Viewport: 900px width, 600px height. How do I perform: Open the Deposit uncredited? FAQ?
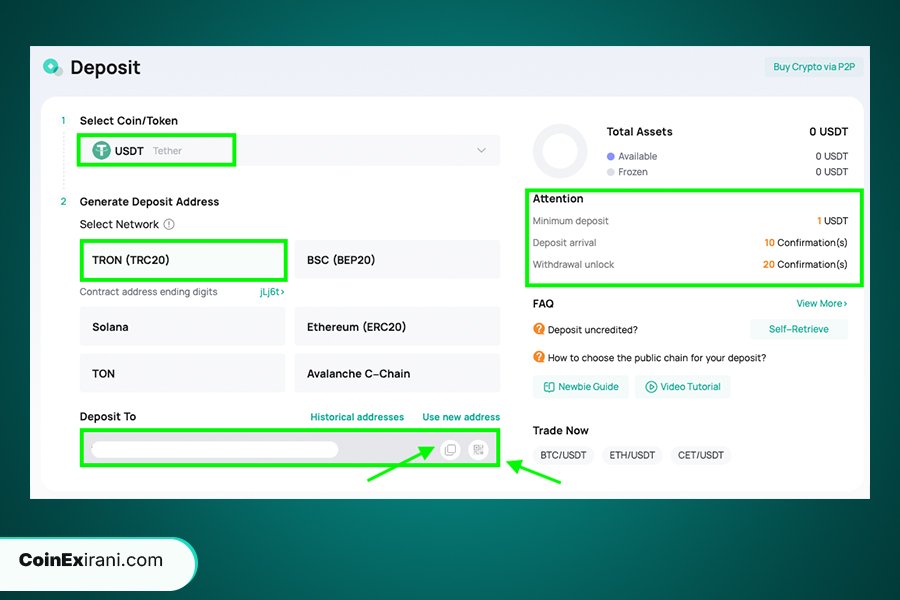tap(592, 330)
